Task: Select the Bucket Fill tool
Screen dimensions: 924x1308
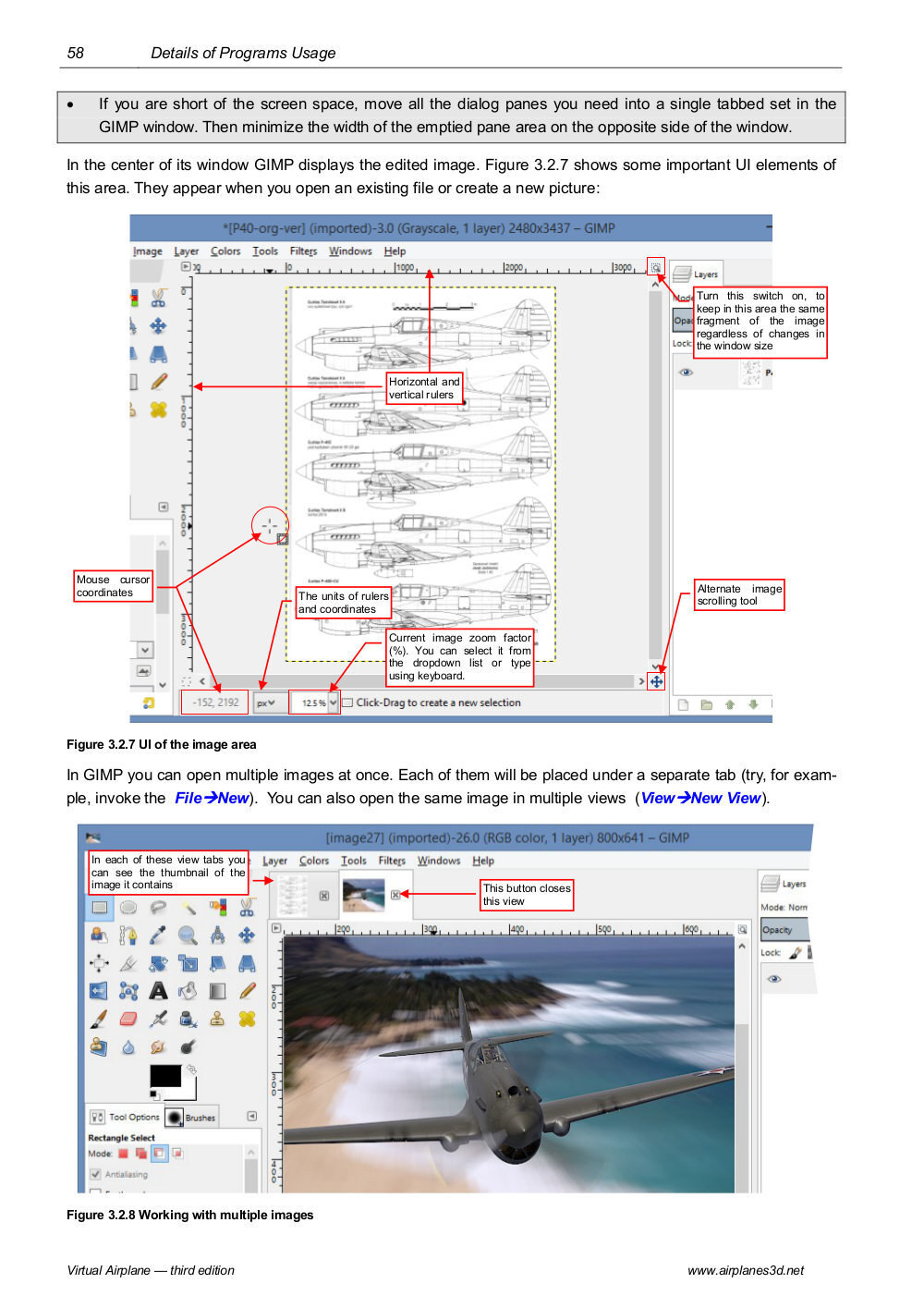Action: (x=188, y=991)
